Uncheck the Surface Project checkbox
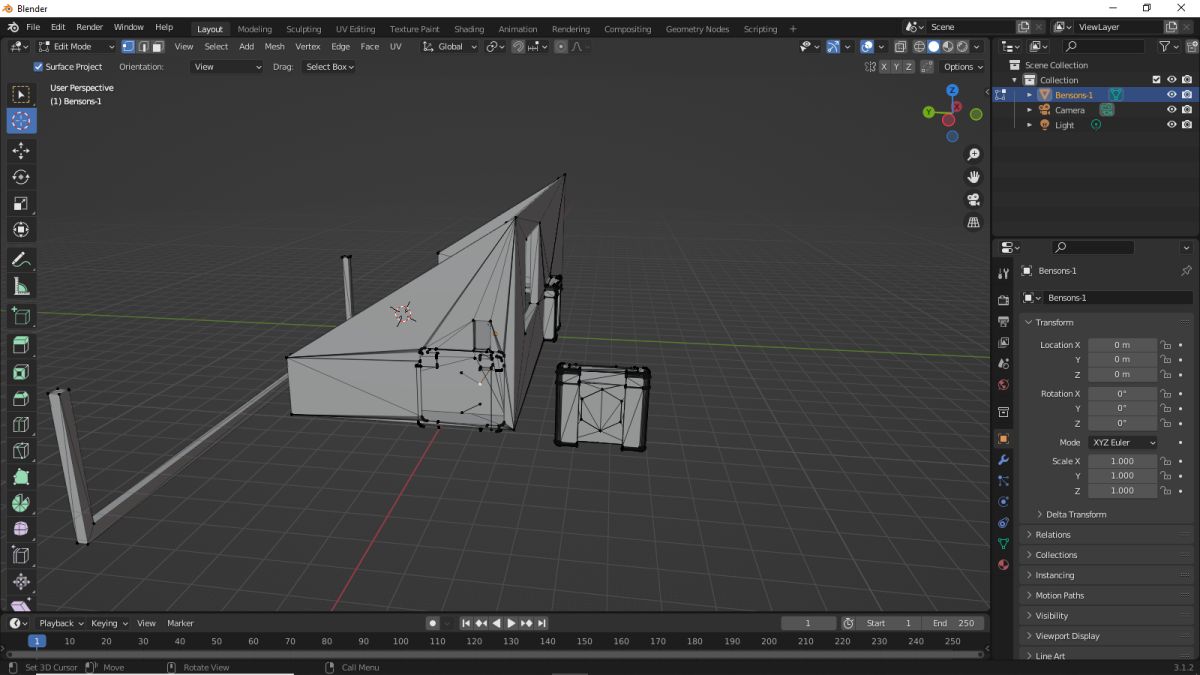The width and height of the screenshot is (1200, 675). pos(38,67)
